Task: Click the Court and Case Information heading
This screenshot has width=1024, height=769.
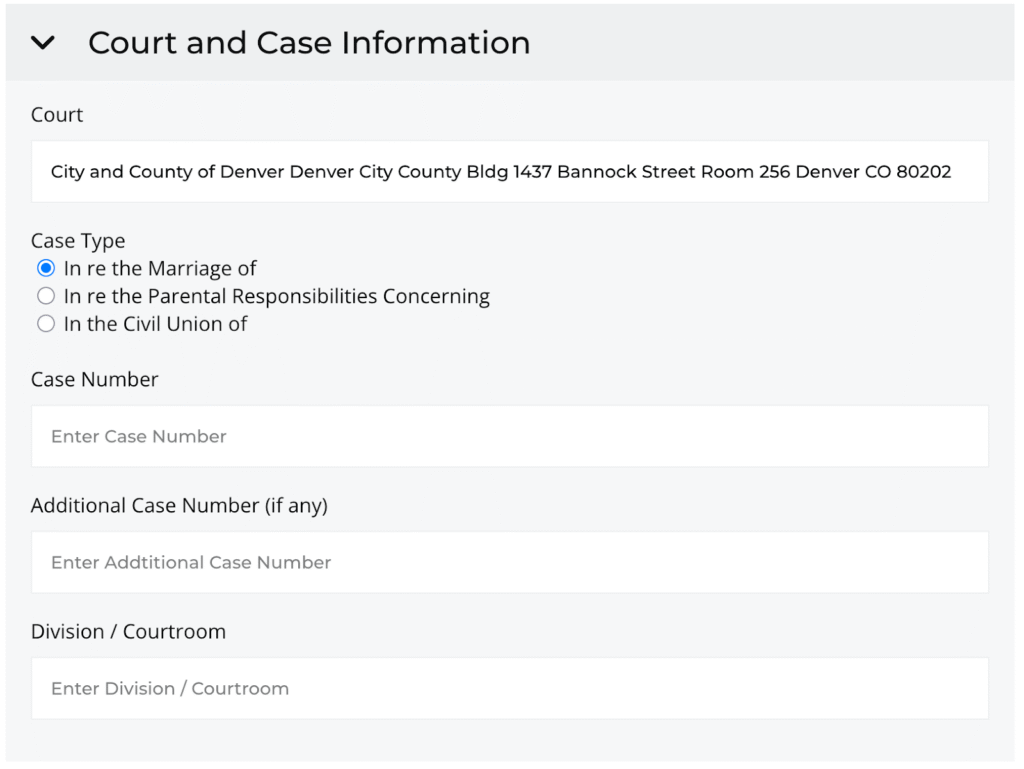Action: pos(309,43)
